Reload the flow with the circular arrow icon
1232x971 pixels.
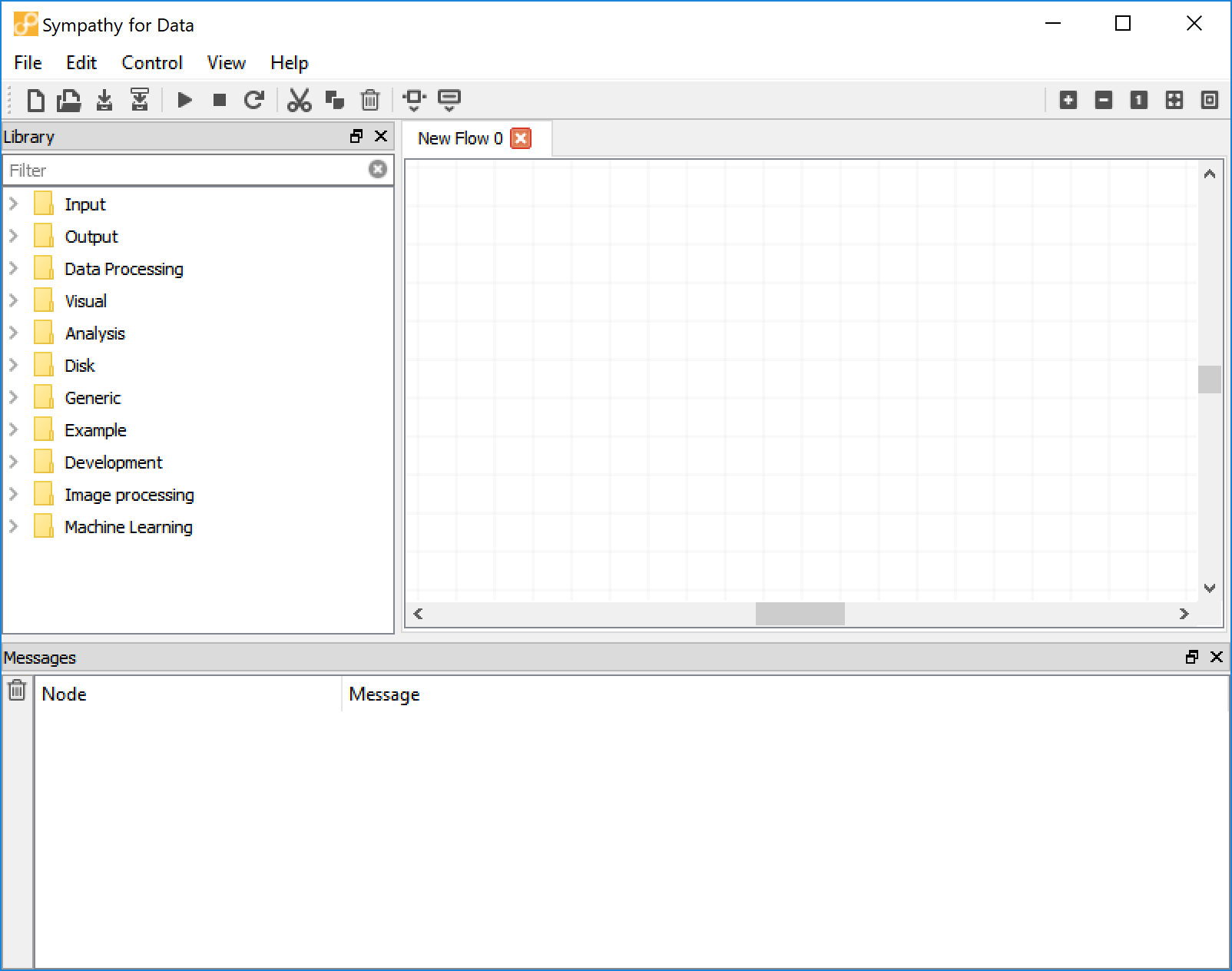[x=254, y=100]
